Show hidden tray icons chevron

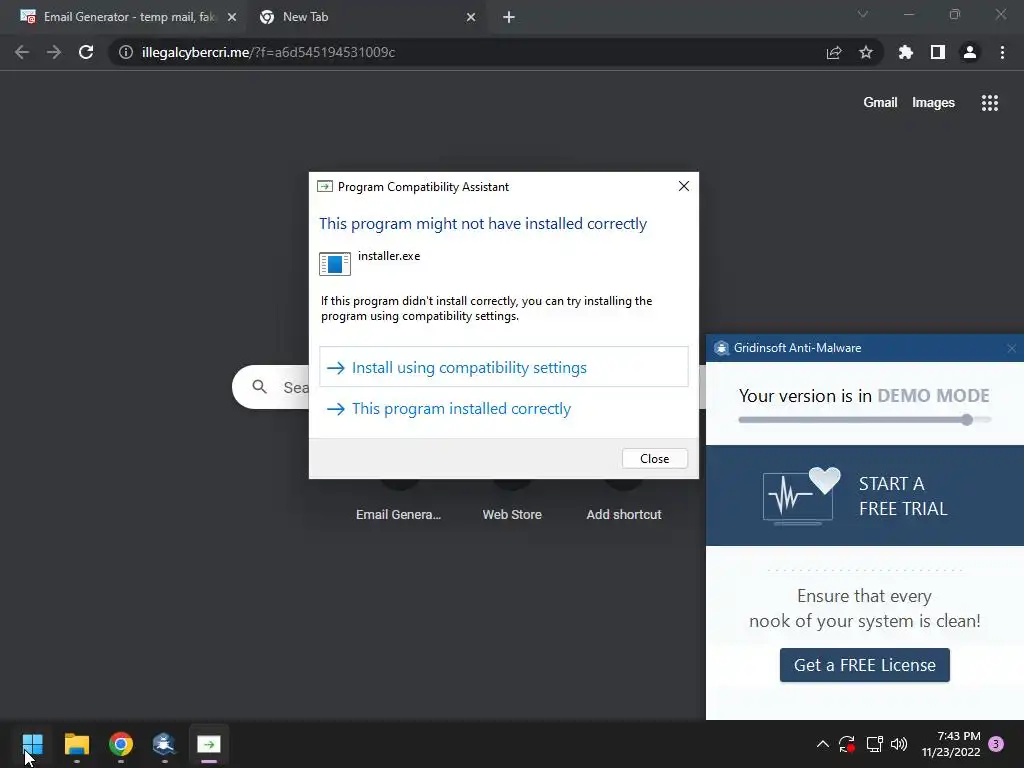(x=823, y=744)
